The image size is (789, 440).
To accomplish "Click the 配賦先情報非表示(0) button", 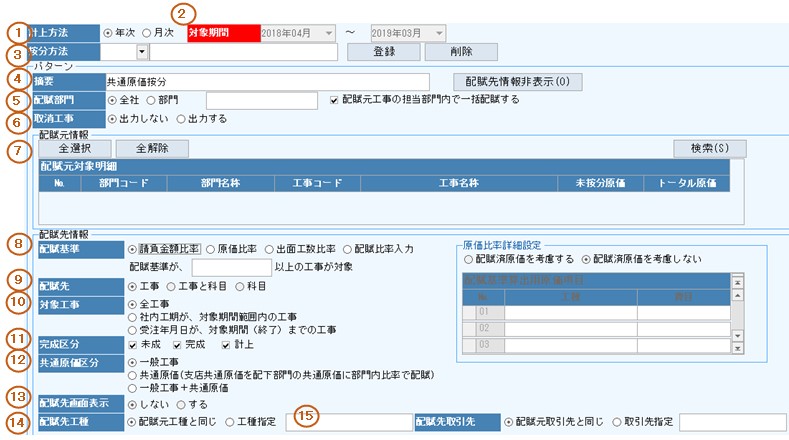I will pyautogui.click(x=517, y=81).
